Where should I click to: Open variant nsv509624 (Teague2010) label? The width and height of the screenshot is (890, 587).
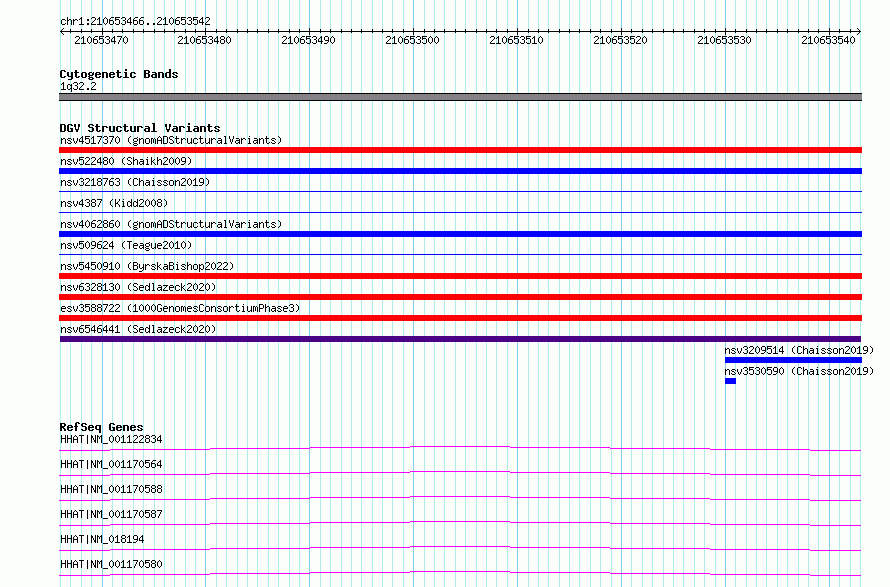126,245
